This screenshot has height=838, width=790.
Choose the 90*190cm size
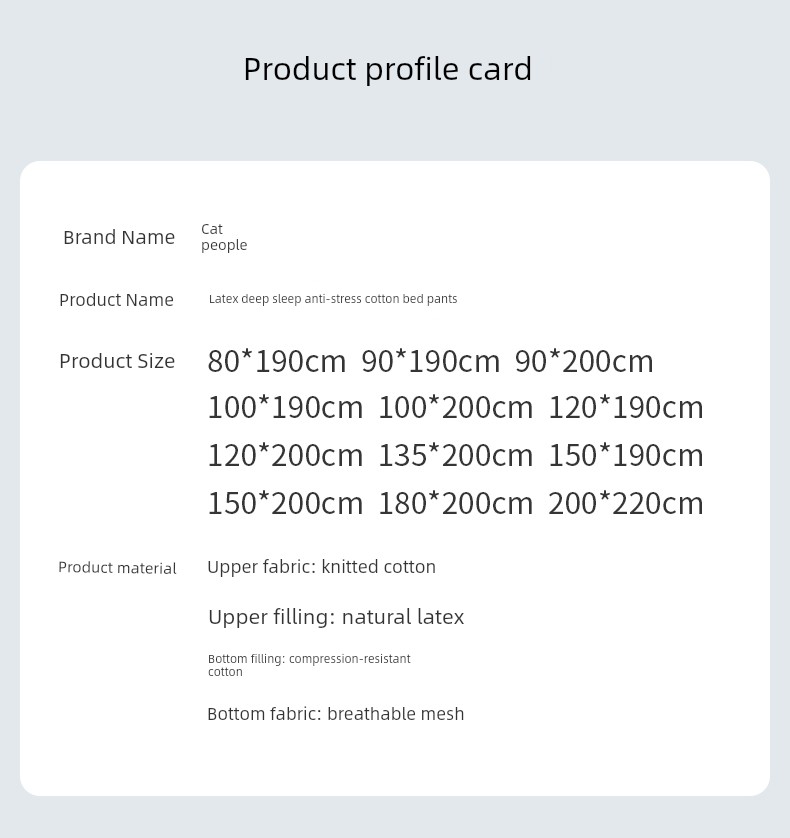tap(430, 361)
